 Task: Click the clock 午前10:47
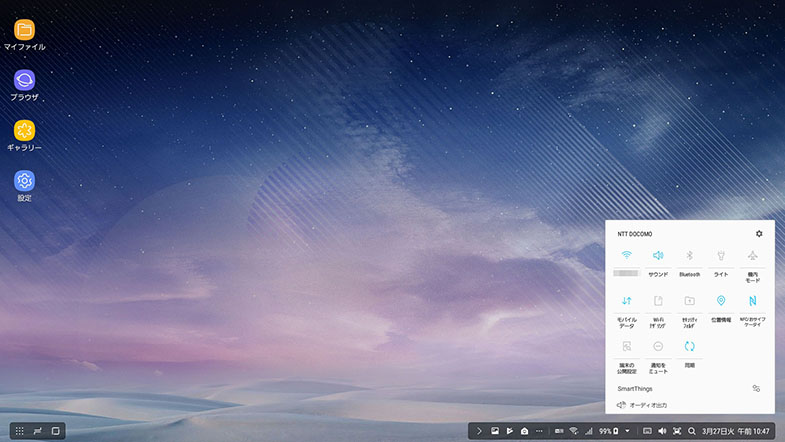pos(753,431)
